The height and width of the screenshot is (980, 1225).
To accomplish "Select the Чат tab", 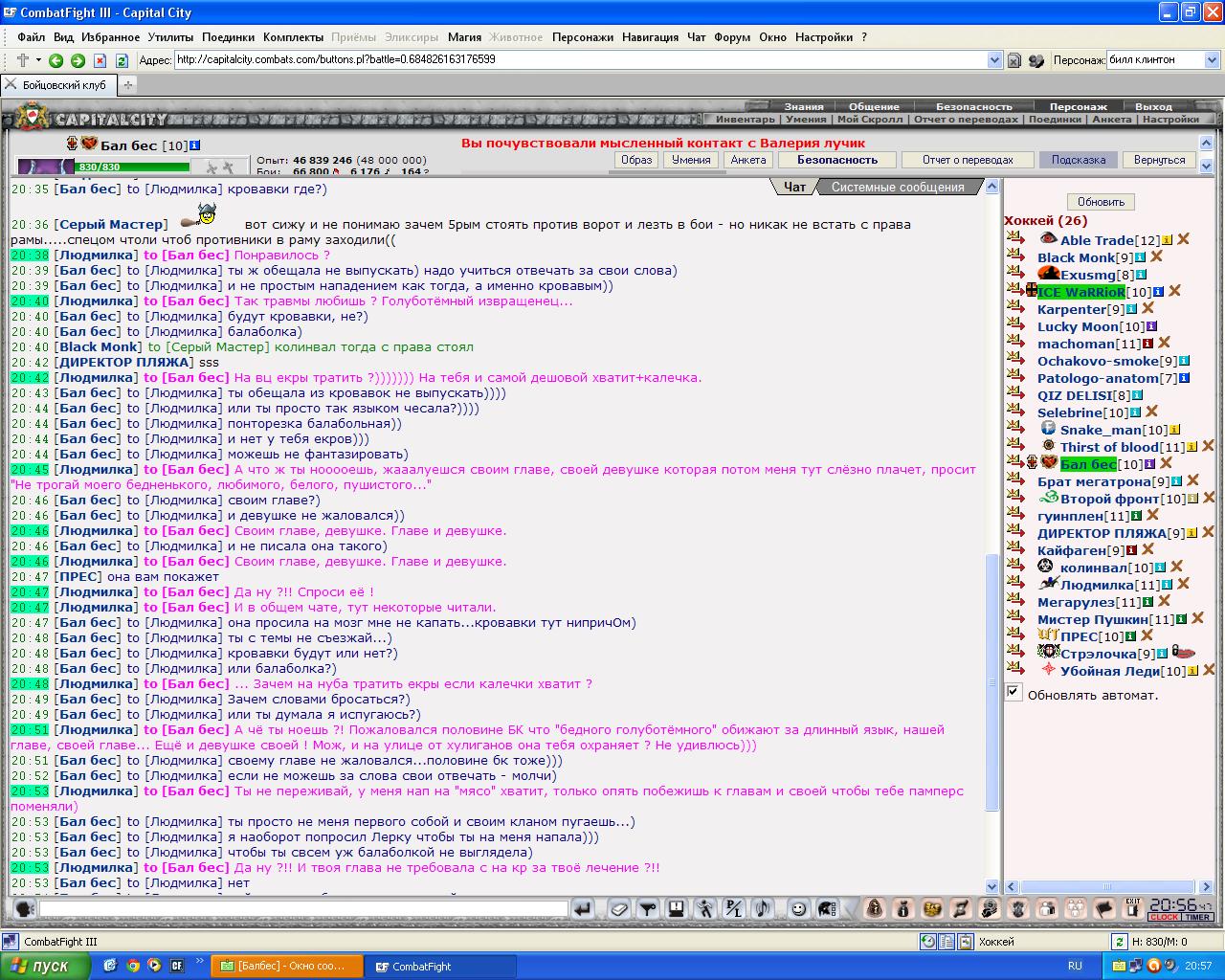I will [x=794, y=188].
